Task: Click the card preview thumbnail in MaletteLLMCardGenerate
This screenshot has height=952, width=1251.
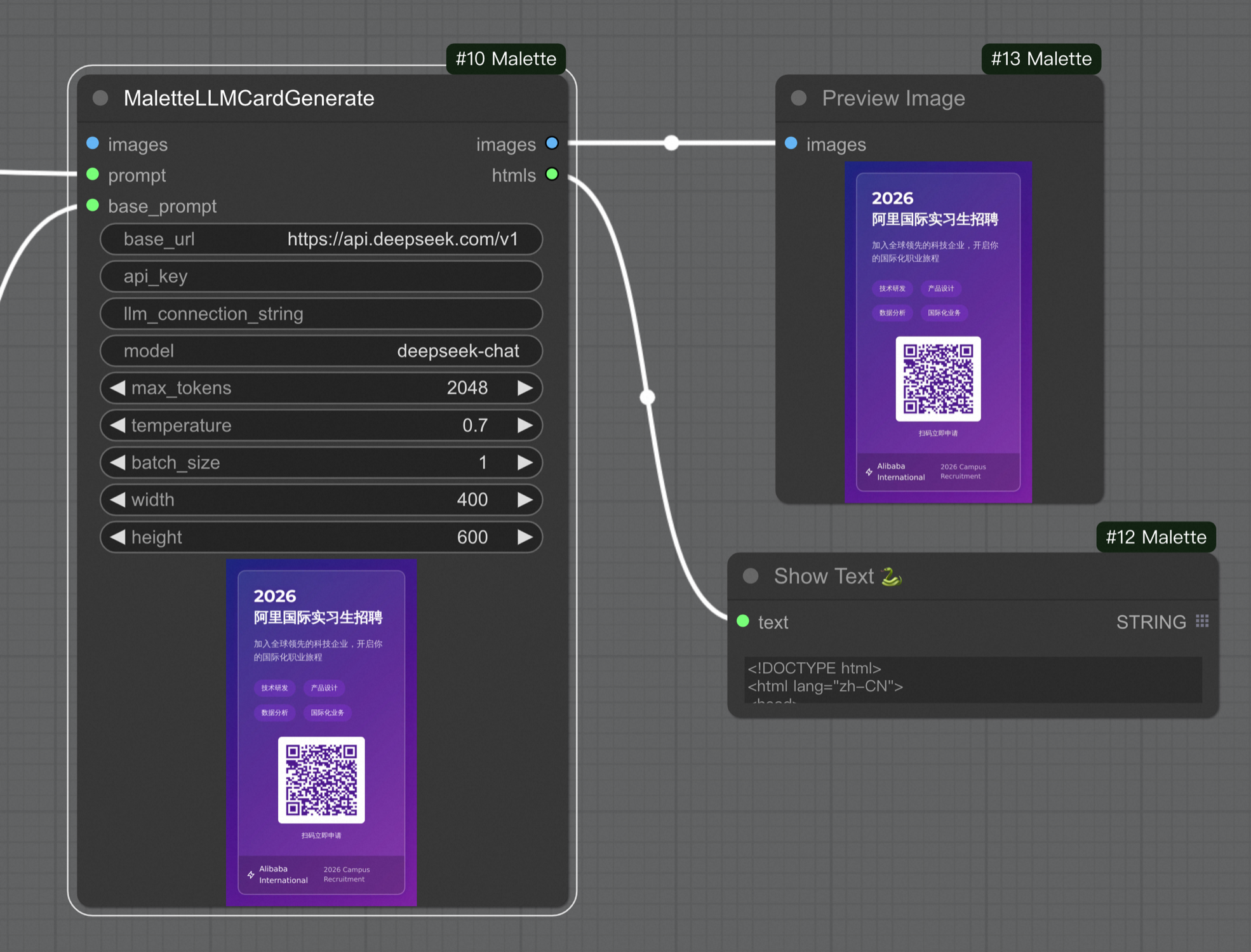Action: pyautogui.click(x=321, y=732)
